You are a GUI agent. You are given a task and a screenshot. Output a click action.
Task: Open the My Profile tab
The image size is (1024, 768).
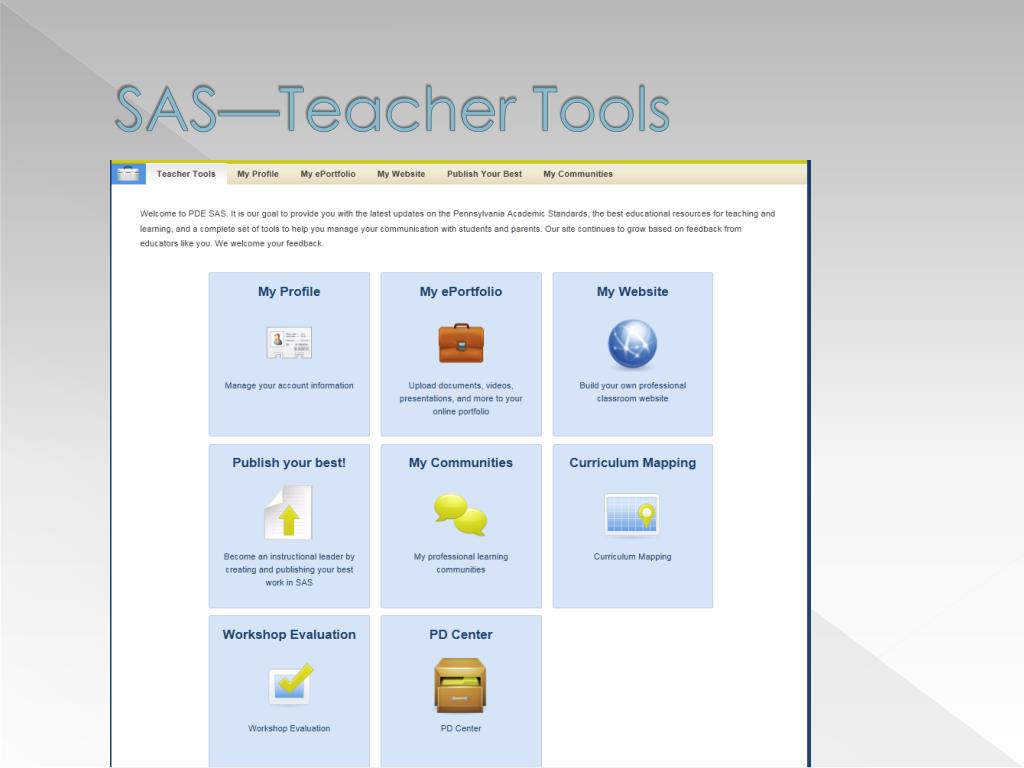258,174
